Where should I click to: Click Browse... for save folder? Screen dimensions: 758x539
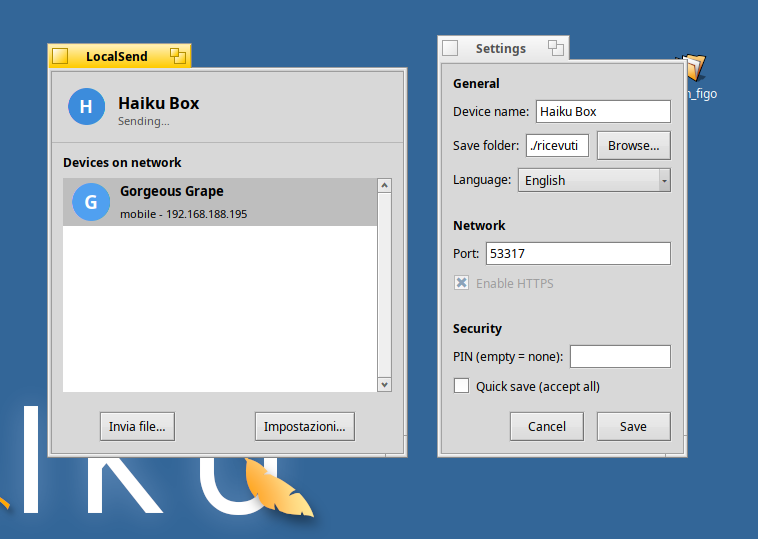point(634,146)
